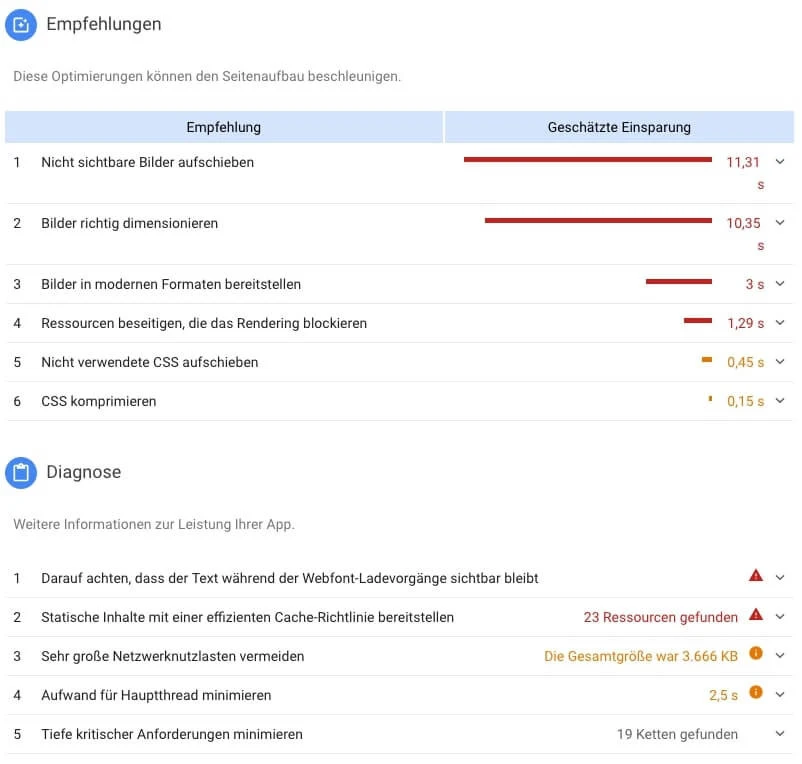
Task: Expand details for Bilder richtig dimensionieren
Action: coord(781,222)
